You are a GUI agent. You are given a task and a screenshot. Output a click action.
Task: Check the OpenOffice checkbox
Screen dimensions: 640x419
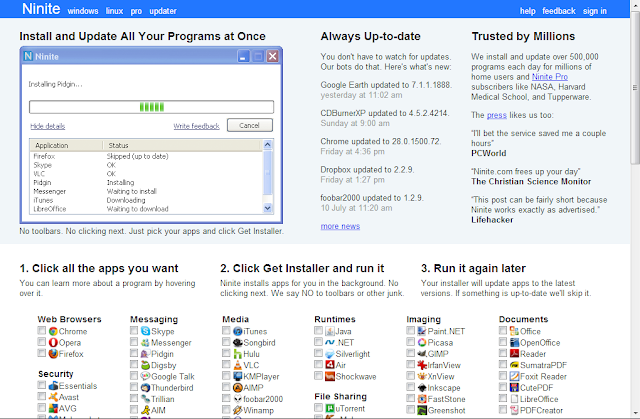tap(503, 341)
